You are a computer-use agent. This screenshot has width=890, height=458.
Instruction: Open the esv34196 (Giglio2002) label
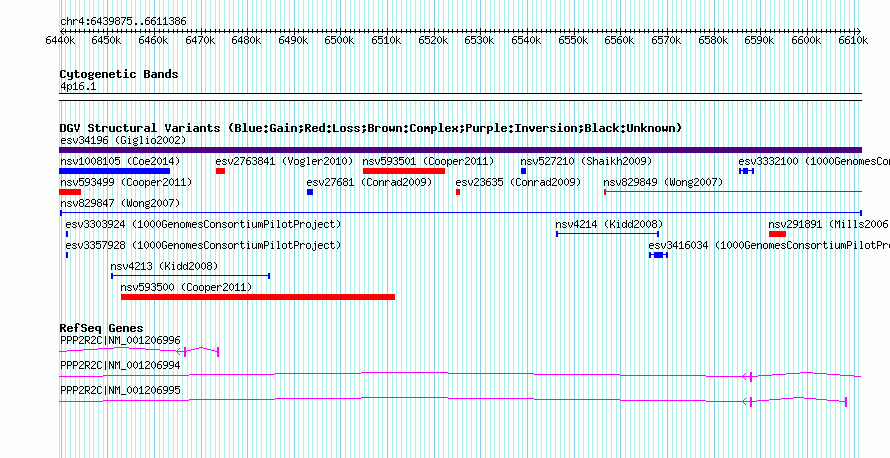click(123, 140)
